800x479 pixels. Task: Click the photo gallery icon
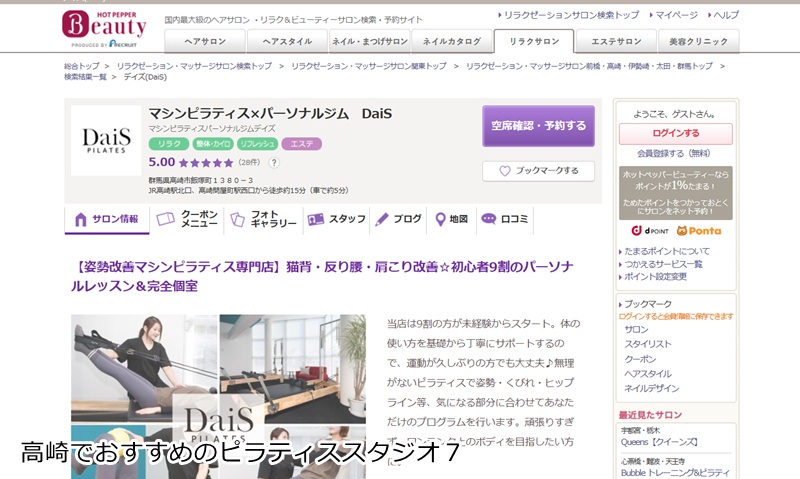237,219
